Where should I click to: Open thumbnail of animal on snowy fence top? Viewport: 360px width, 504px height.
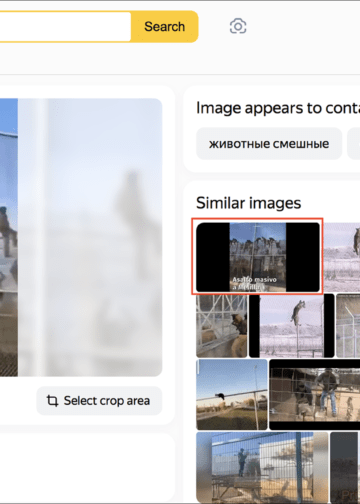(342, 257)
